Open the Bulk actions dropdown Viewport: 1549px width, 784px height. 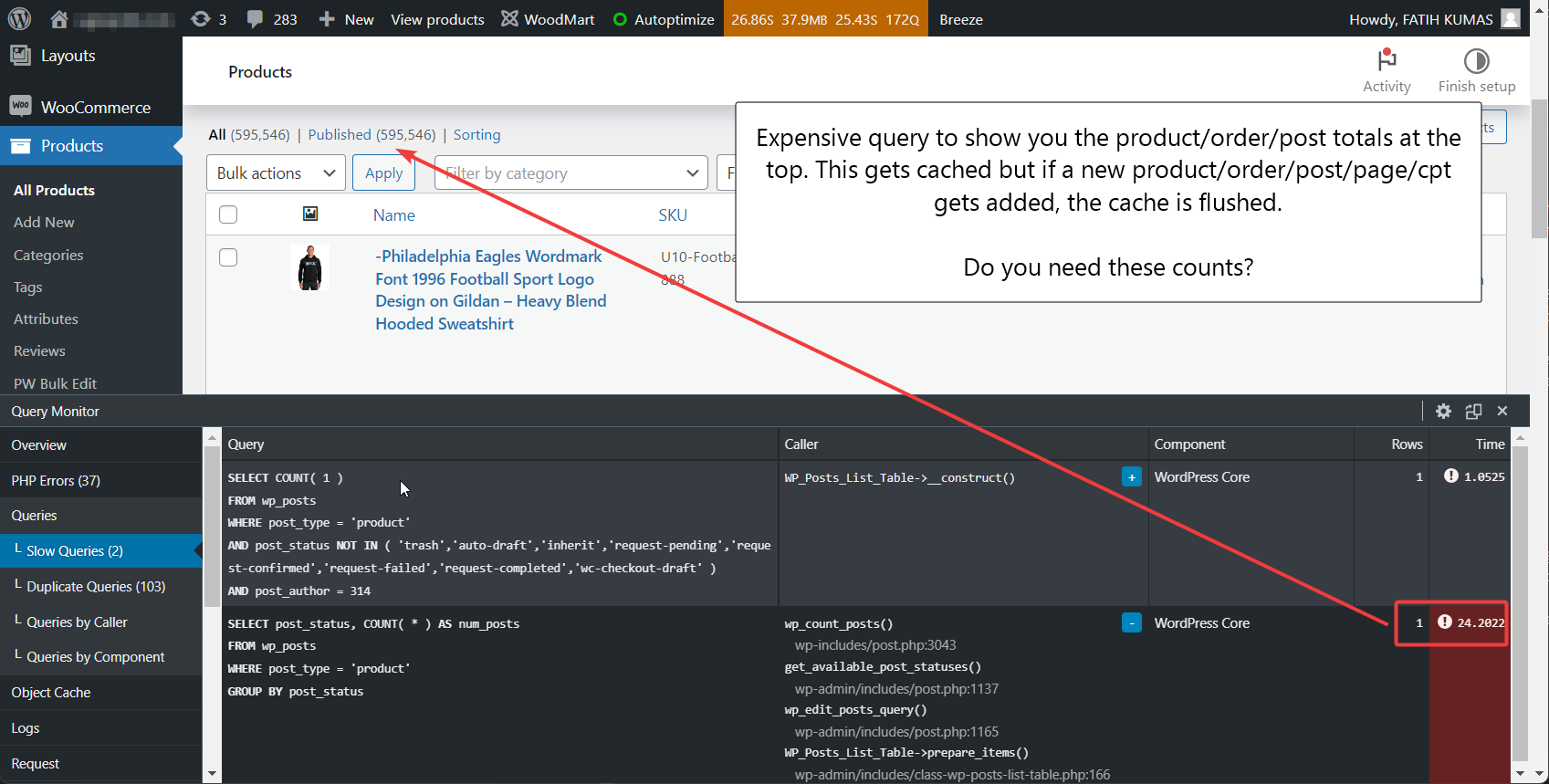[x=277, y=172]
